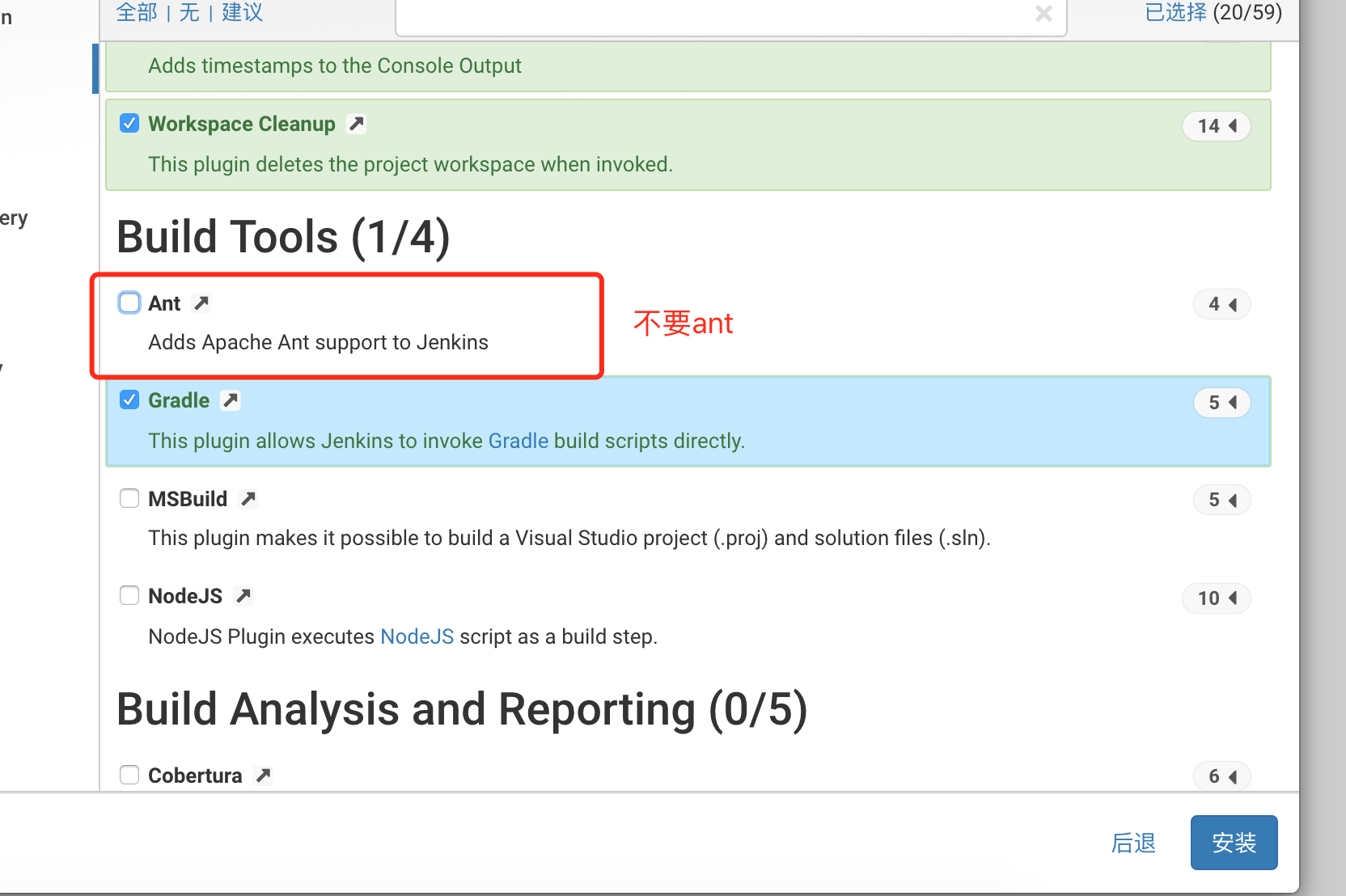Enable the NodeJS plugin checkbox
Screen dimensions: 1346x896
tap(129, 595)
